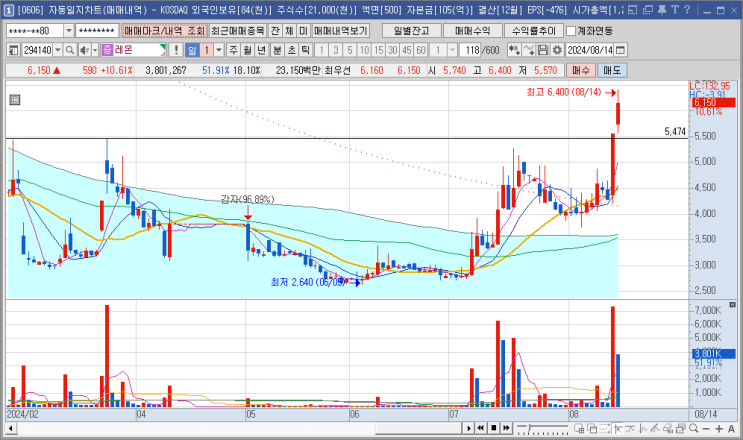Open the stock search magnifier icon
This screenshot has width=743, height=440.
pyautogui.click(x=69, y=50)
